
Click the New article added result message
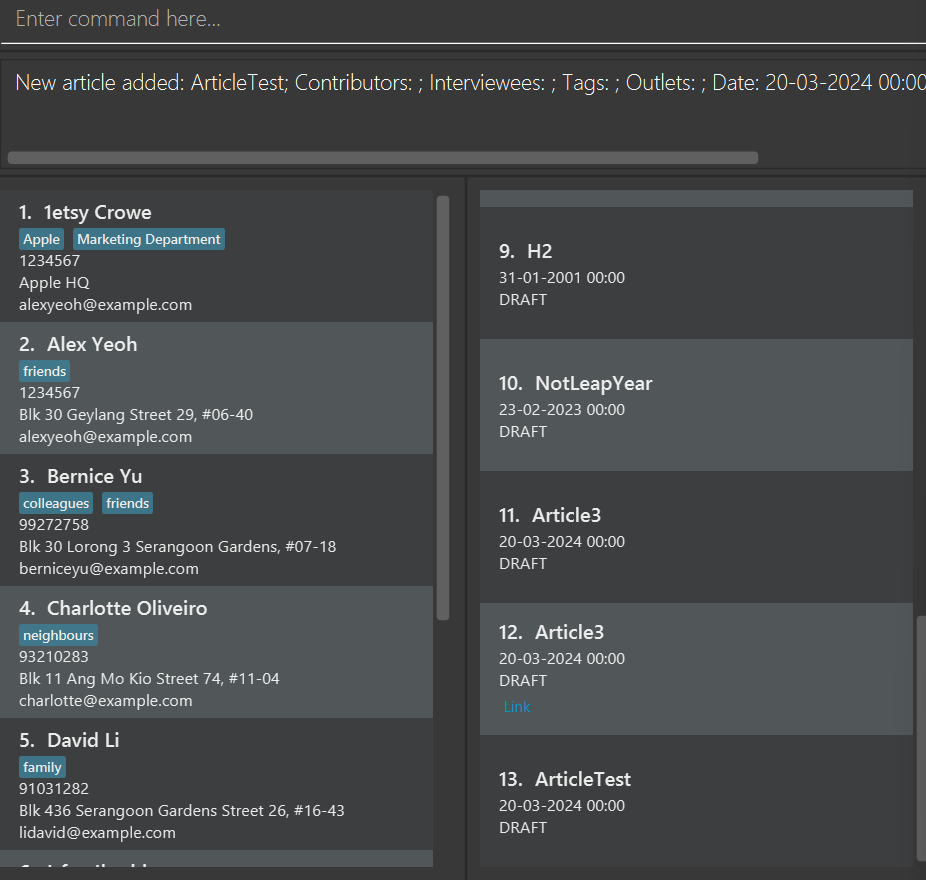pyautogui.click(x=470, y=83)
